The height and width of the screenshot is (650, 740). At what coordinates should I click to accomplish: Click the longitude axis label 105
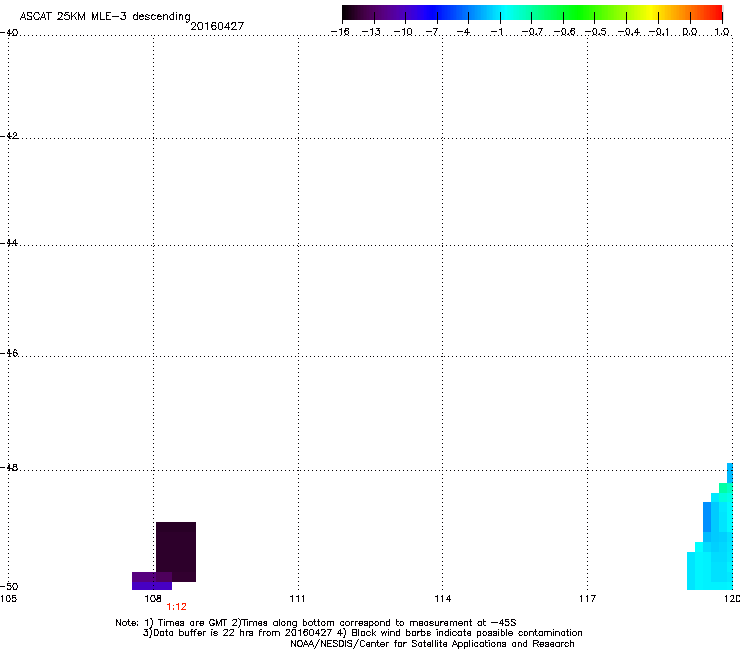[x=9, y=599]
